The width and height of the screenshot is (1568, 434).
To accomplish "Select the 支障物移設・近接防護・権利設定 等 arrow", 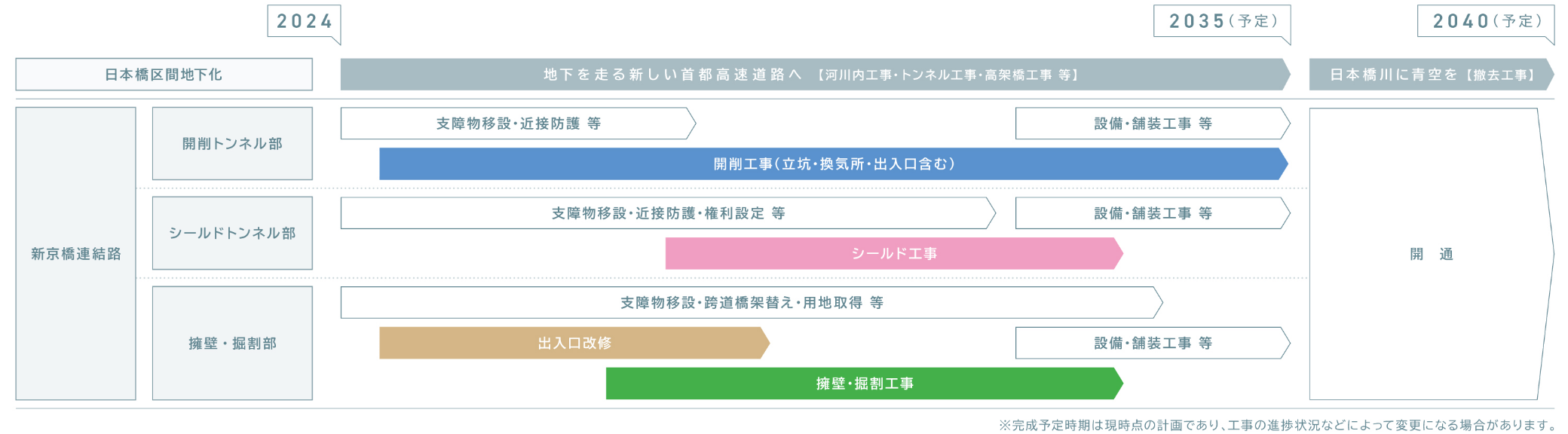I will point(668,213).
